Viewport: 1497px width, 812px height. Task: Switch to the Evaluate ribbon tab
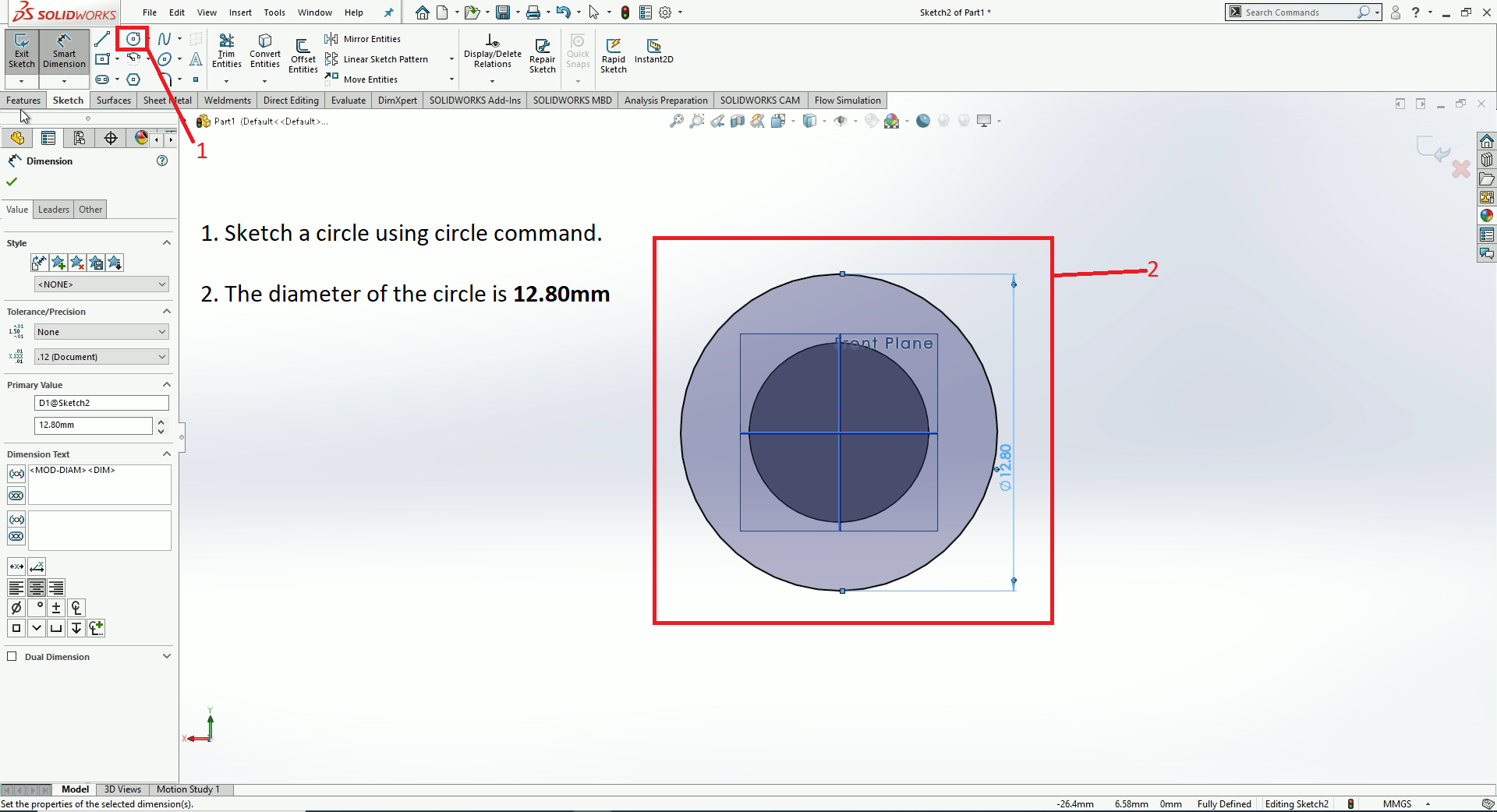[x=348, y=101]
